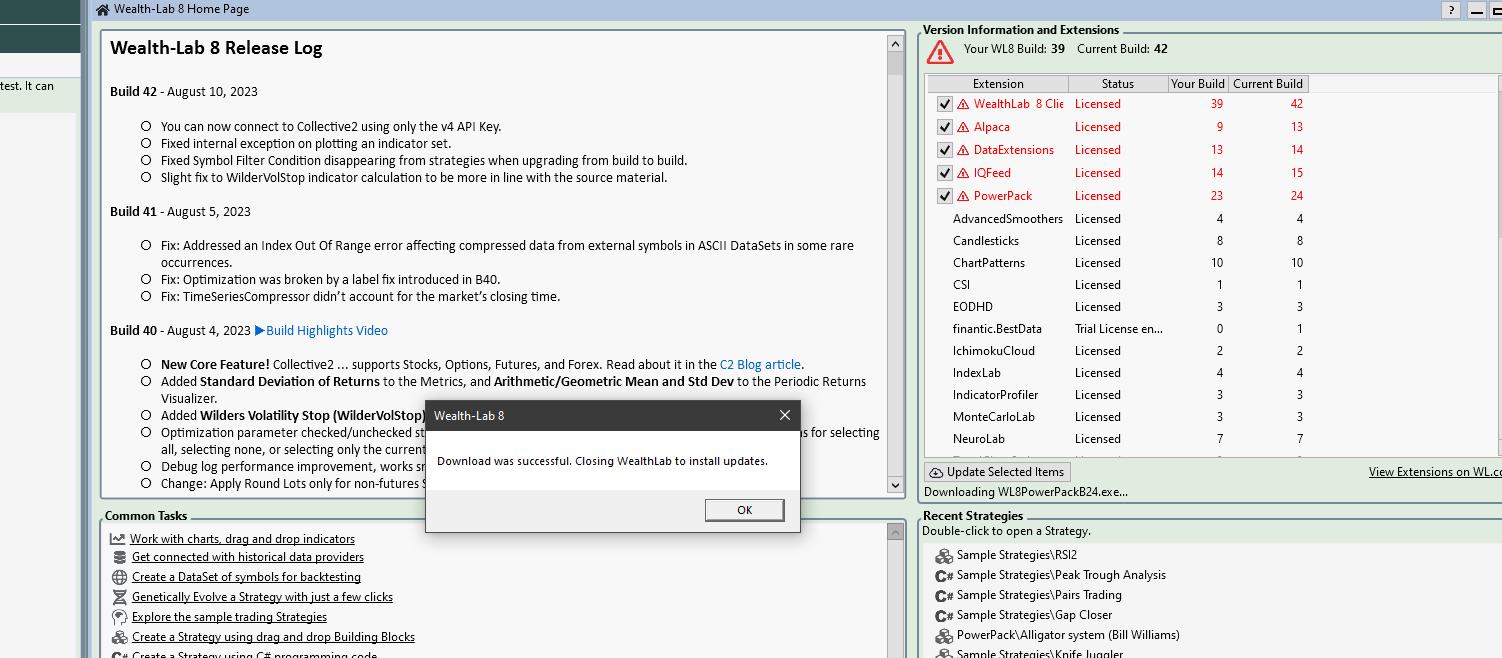1502x658 pixels.
Task: Click the blocks icon beside PowerPack\Alligator system
Action: click(944, 636)
